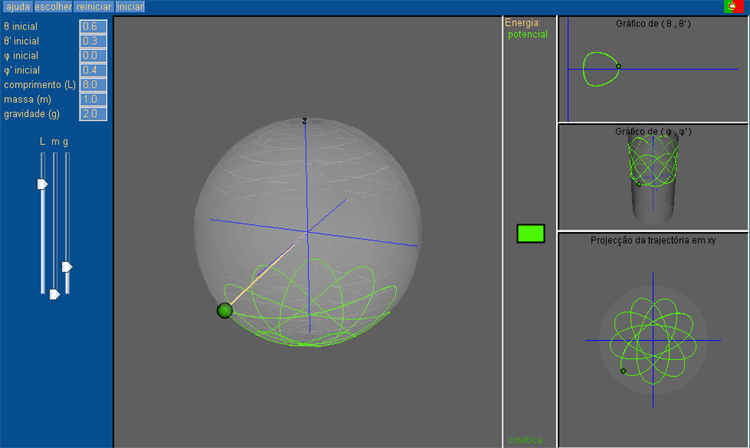Open the escolher menu
750x448 pixels.
53,7
